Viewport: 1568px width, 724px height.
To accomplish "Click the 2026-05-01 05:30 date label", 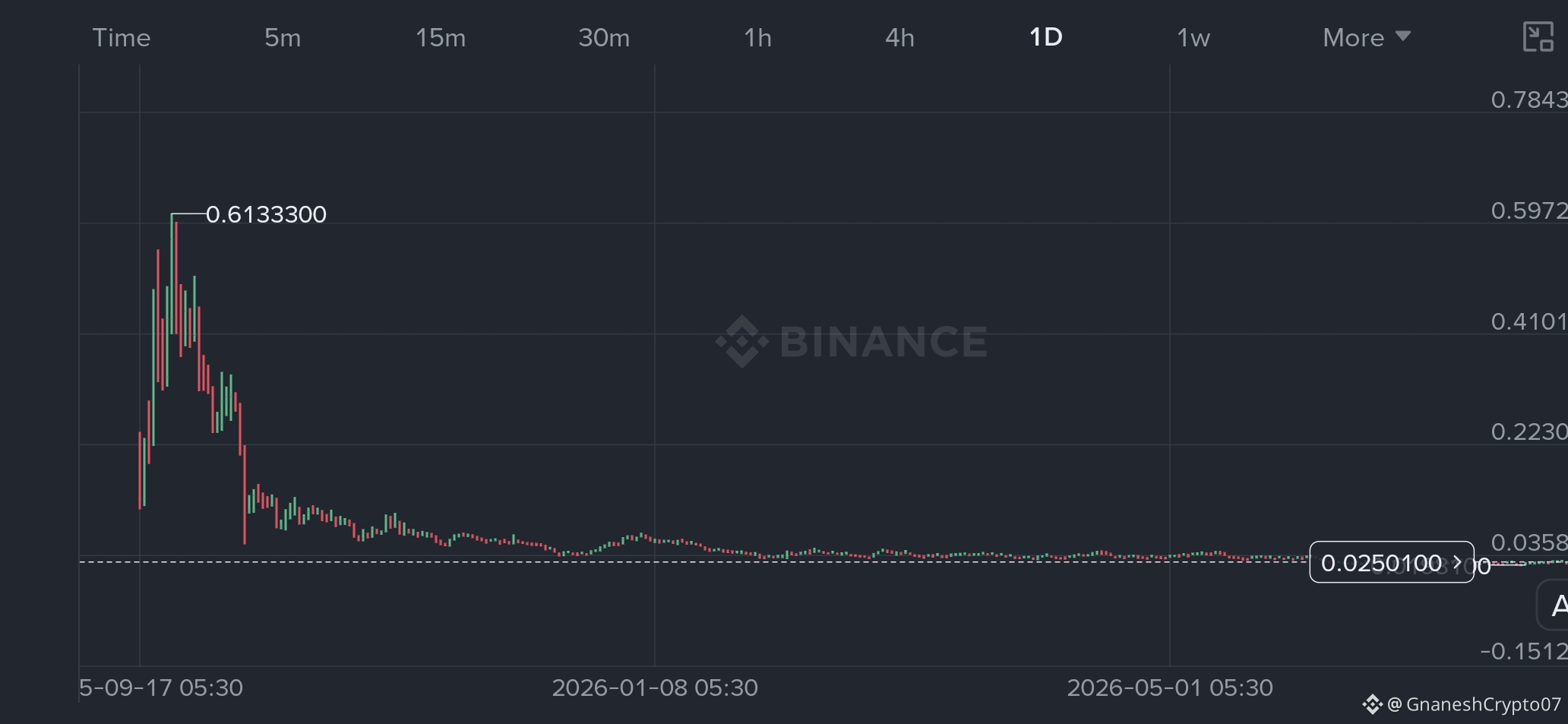I will (1170, 688).
